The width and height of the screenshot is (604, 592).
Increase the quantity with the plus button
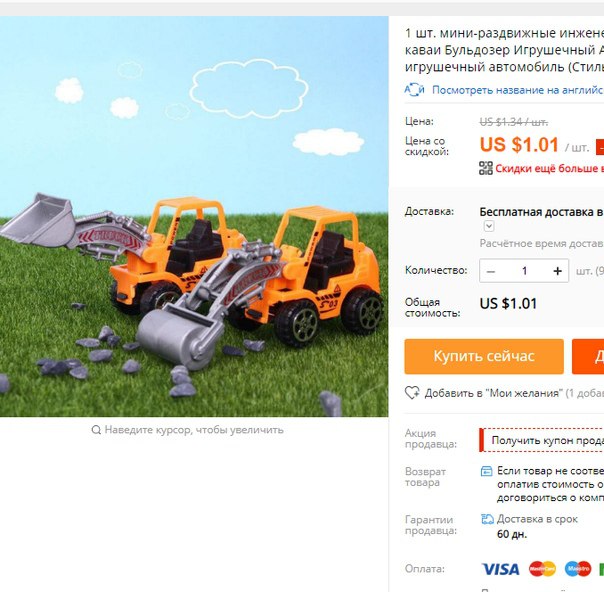(557, 271)
